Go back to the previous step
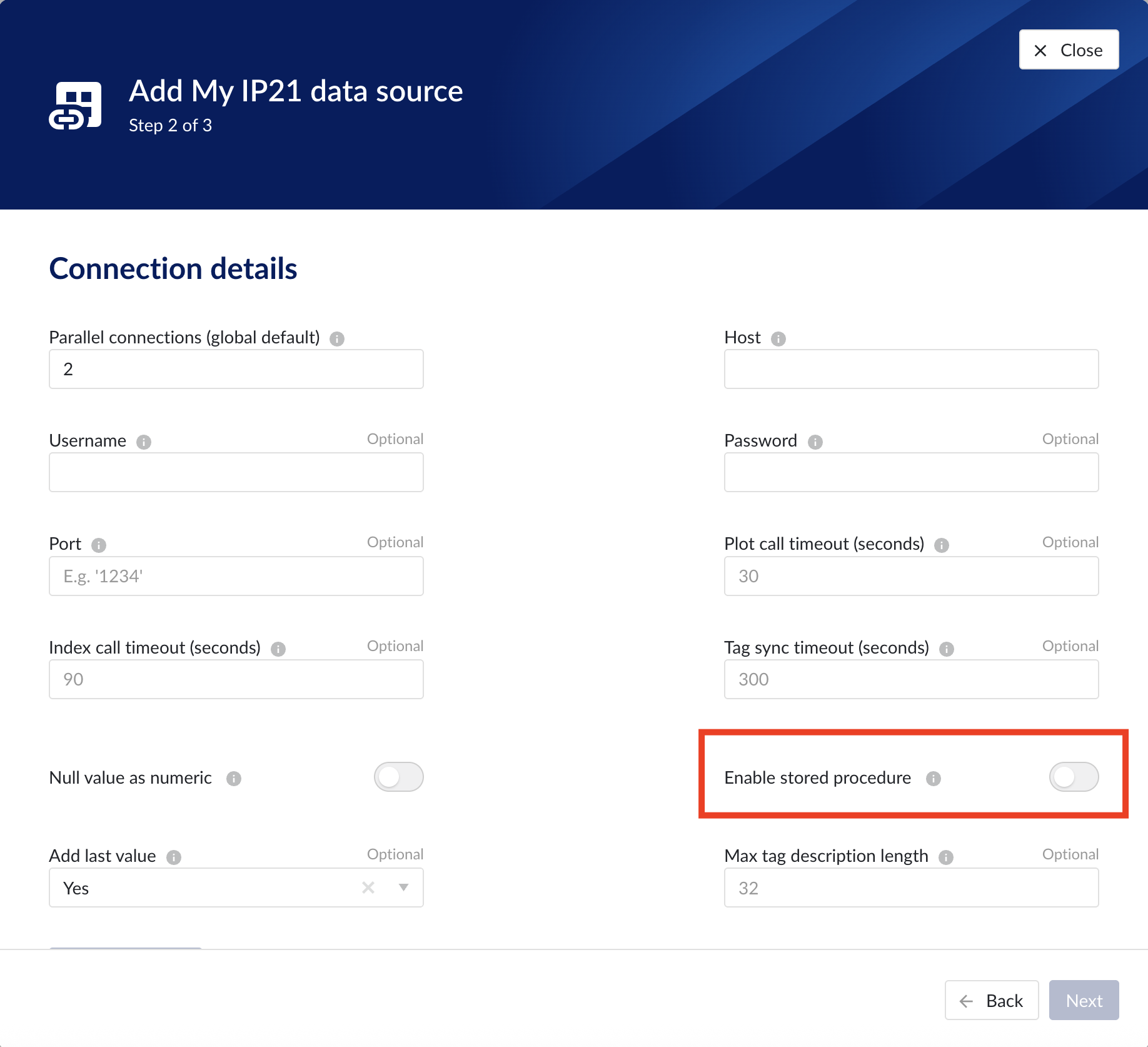This screenshot has width=1148, height=1047. [x=992, y=1000]
